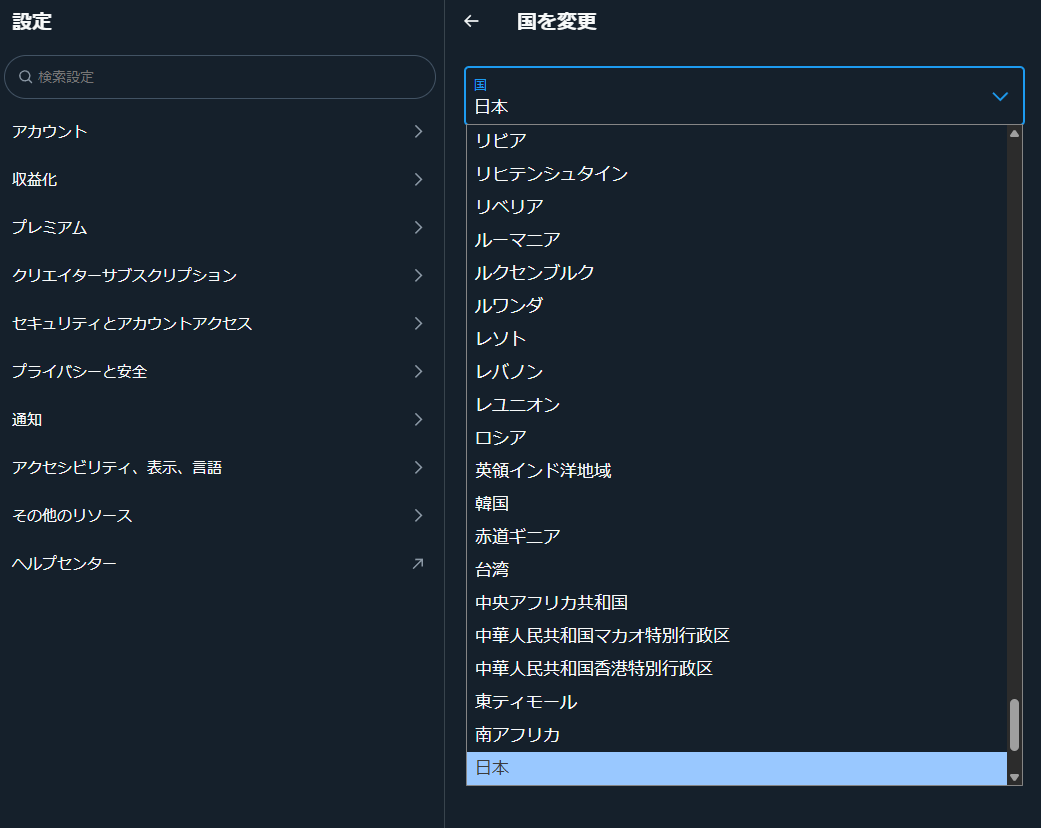Click the back arrow on 国を変更 screen

(x=470, y=21)
